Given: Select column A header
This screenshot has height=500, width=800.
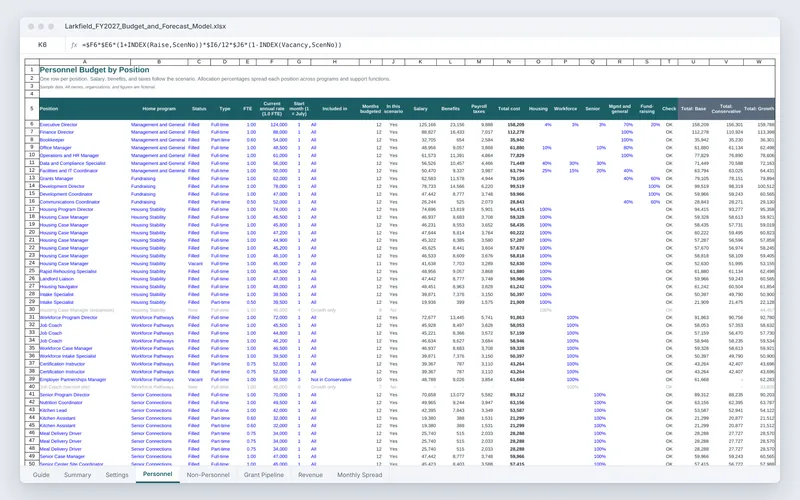Looking at the screenshot, I should tap(85, 62).
